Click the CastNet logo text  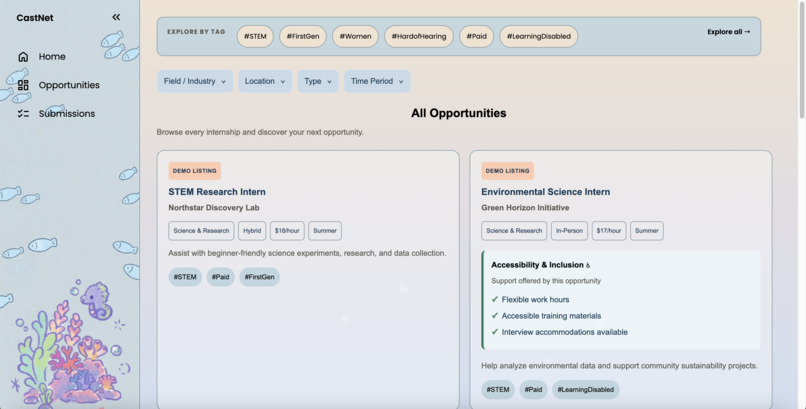34,17
